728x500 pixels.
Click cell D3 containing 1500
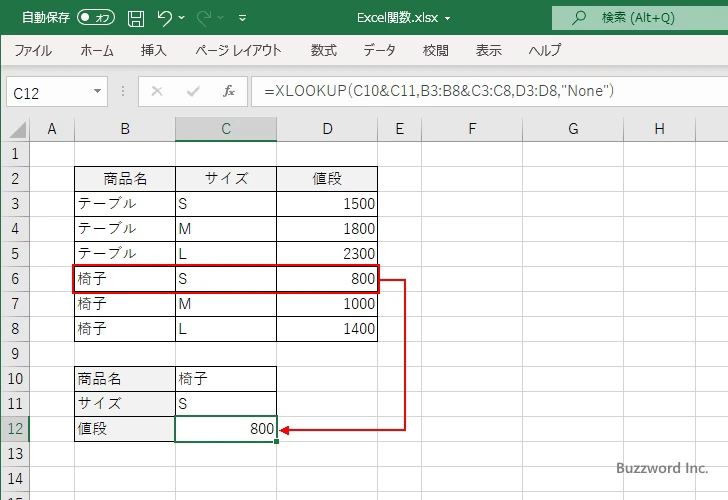click(327, 204)
